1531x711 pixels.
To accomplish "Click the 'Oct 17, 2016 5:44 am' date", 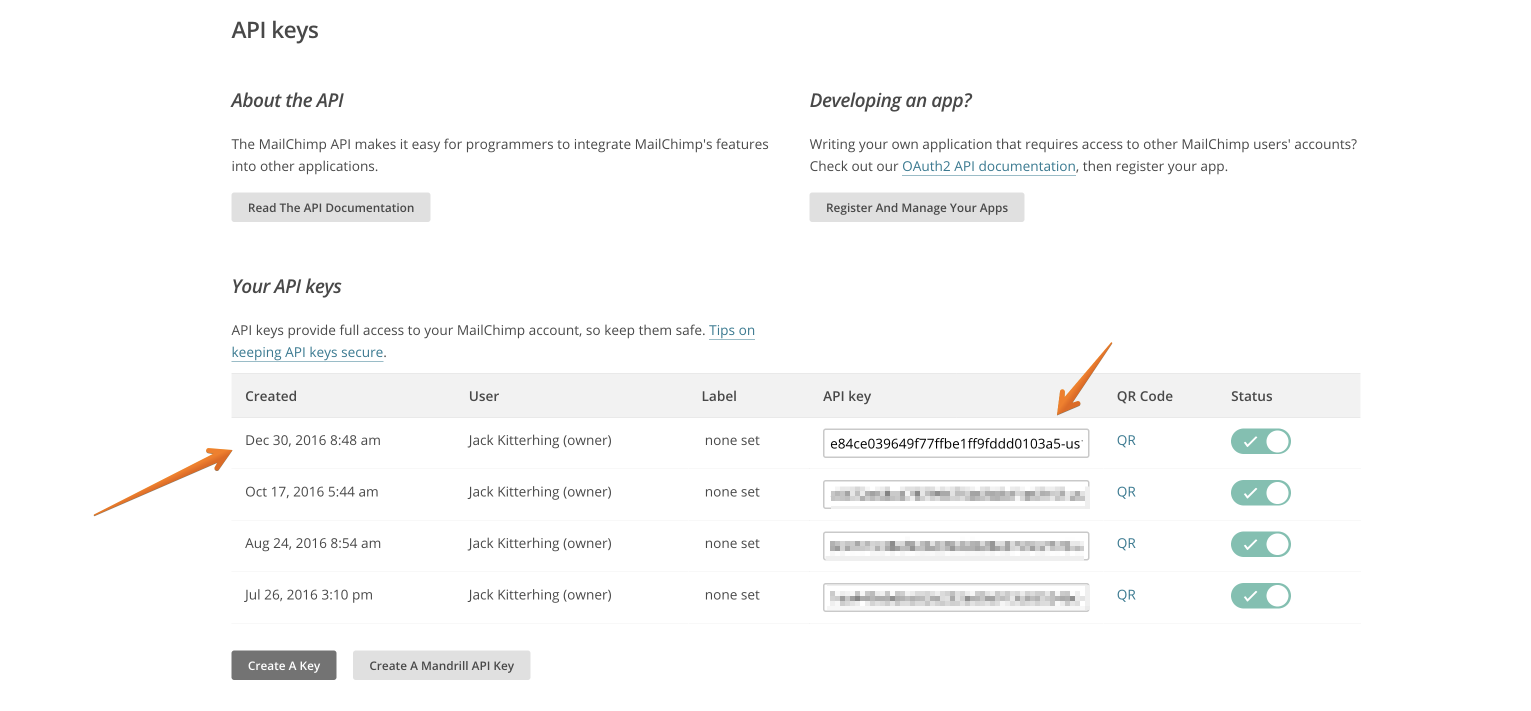I will (312, 492).
